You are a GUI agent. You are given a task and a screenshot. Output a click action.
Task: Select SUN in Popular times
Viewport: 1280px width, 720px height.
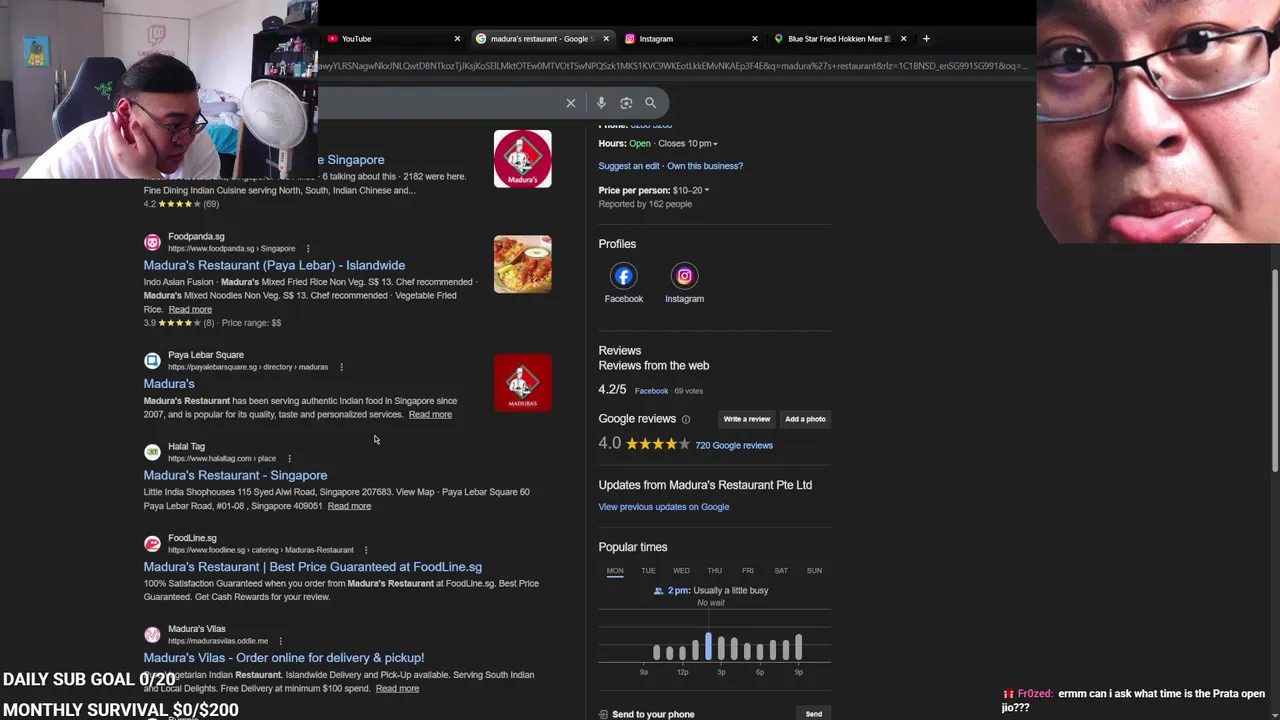814,570
